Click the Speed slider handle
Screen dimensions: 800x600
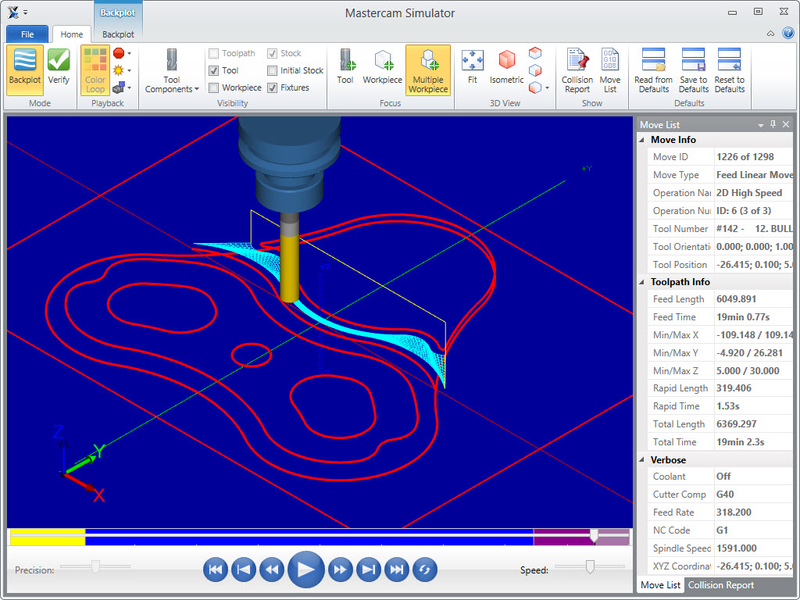[x=590, y=566]
